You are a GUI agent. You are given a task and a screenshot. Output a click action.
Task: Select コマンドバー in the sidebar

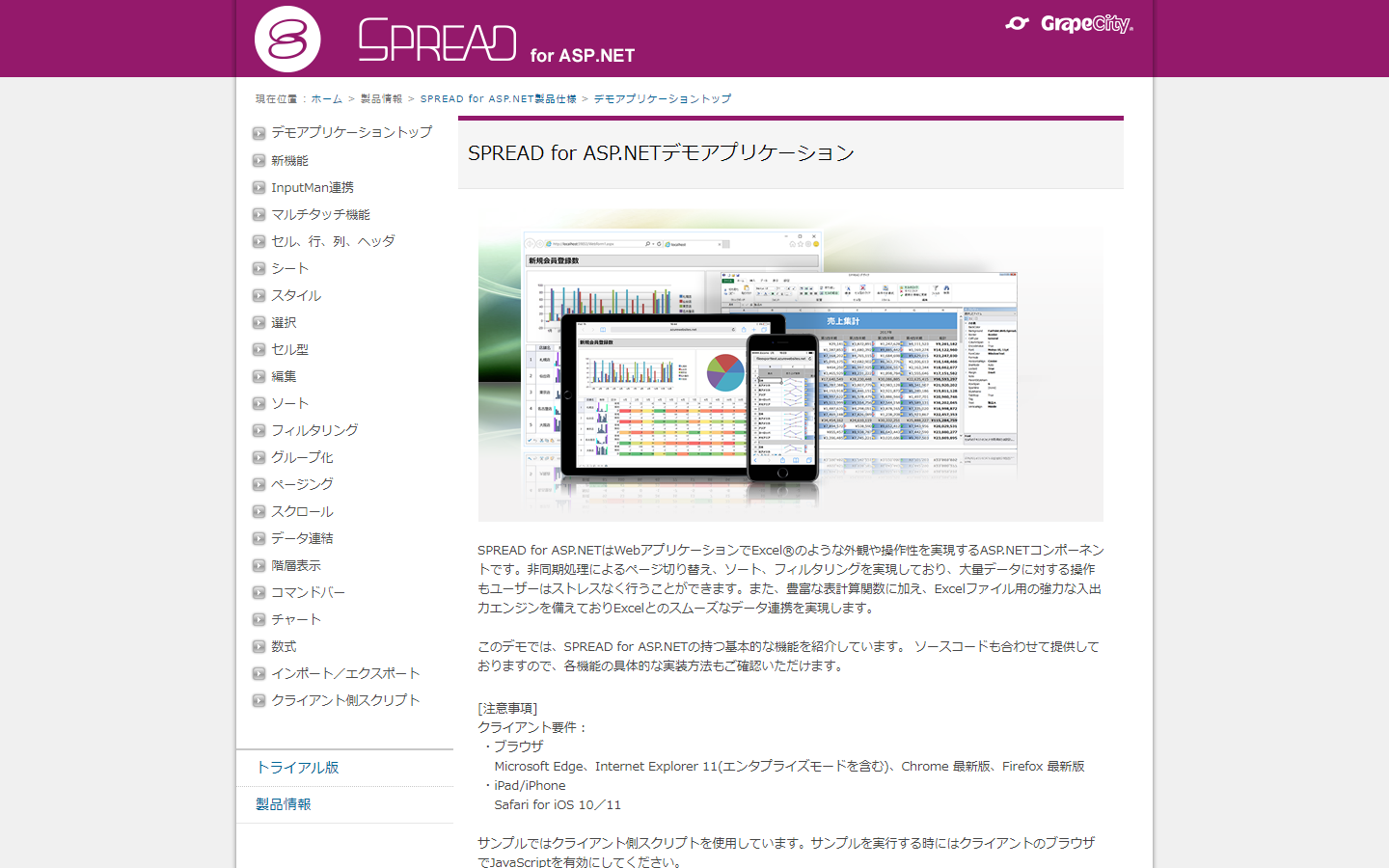(308, 592)
